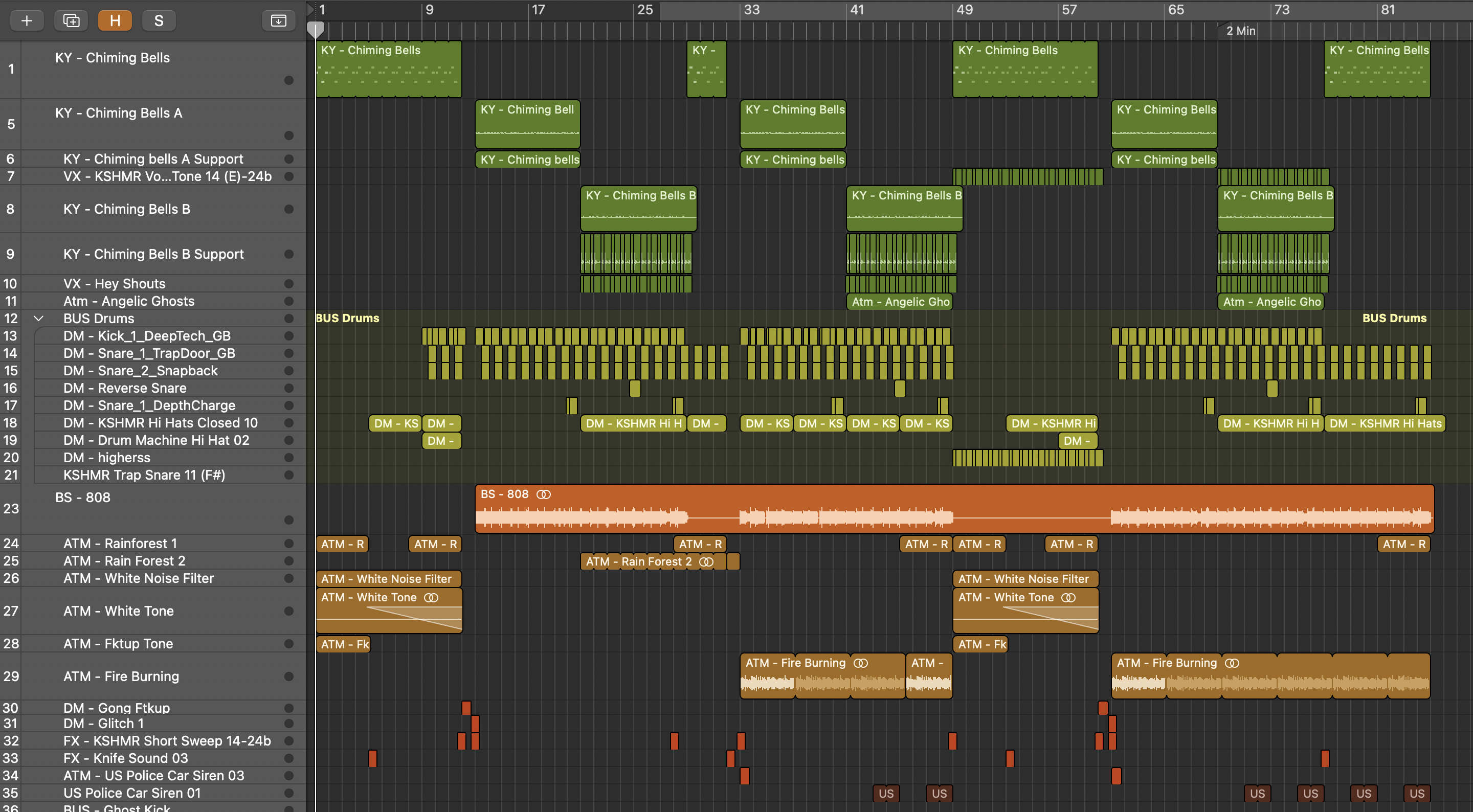Click the duplicate track button

pos(71,20)
